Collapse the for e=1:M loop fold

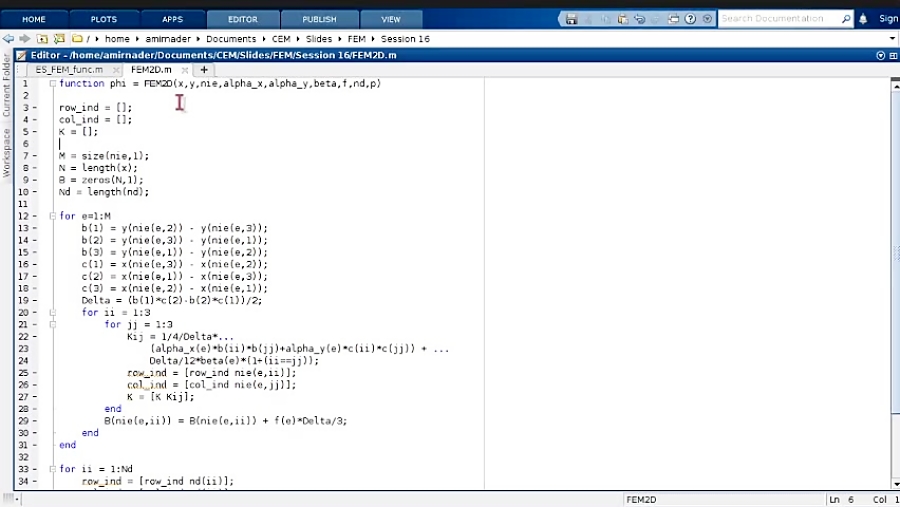[52, 216]
